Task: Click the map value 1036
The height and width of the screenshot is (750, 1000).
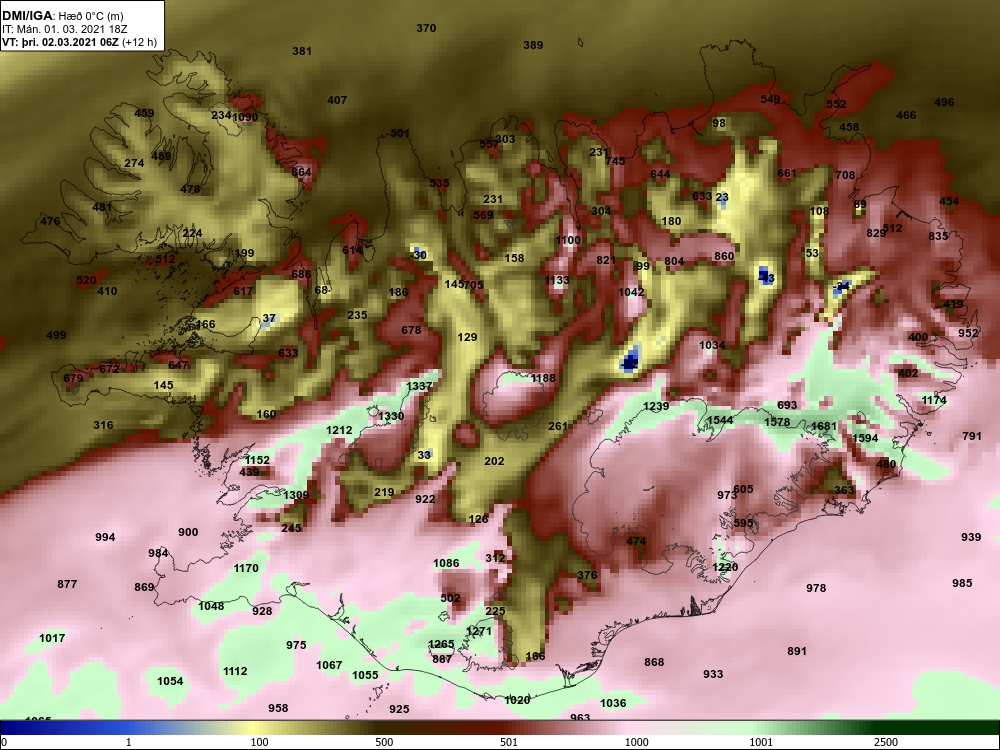Action: coord(613,703)
